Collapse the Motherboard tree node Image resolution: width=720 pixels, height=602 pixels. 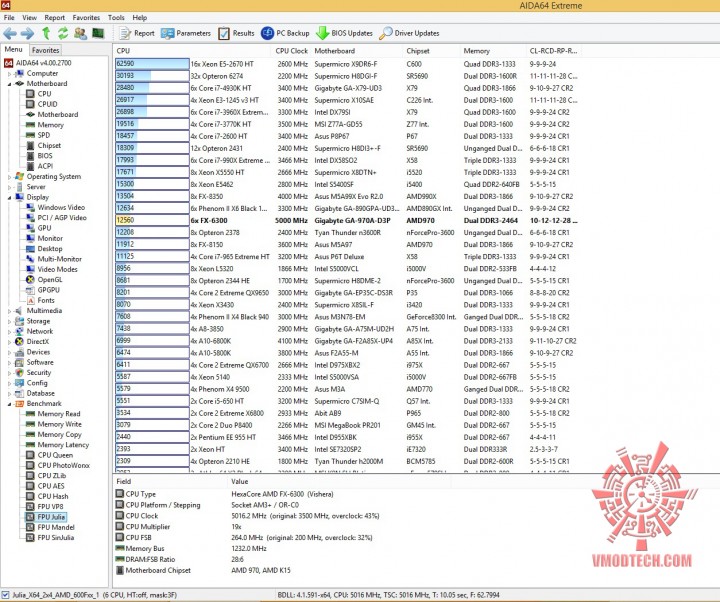9,84
